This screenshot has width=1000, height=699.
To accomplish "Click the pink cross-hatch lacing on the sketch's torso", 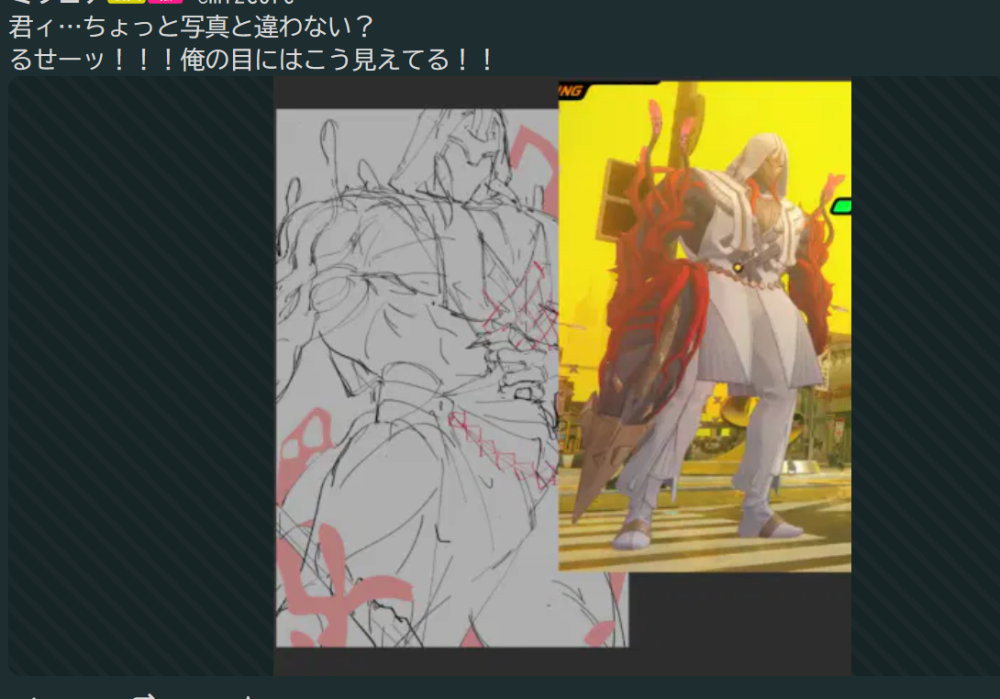I will [515, 300].
